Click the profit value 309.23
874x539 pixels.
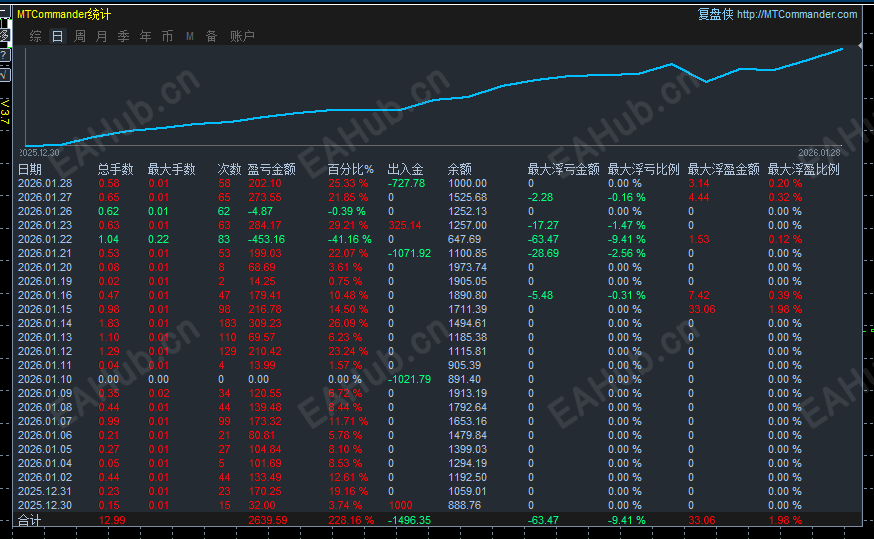265,323
